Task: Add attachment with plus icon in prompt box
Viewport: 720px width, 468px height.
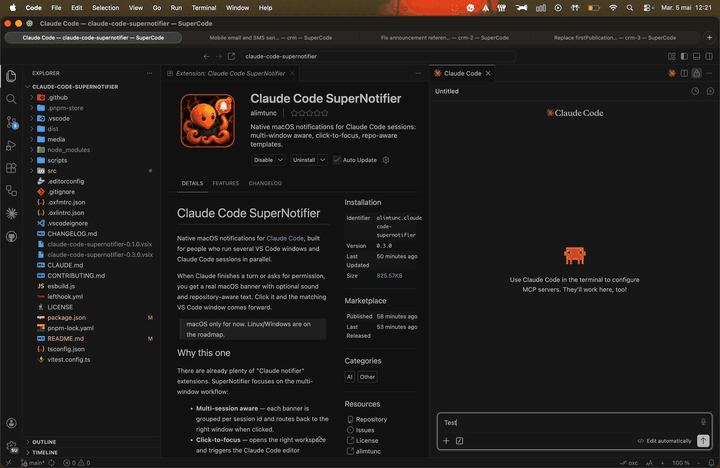Action: point(446,440)
